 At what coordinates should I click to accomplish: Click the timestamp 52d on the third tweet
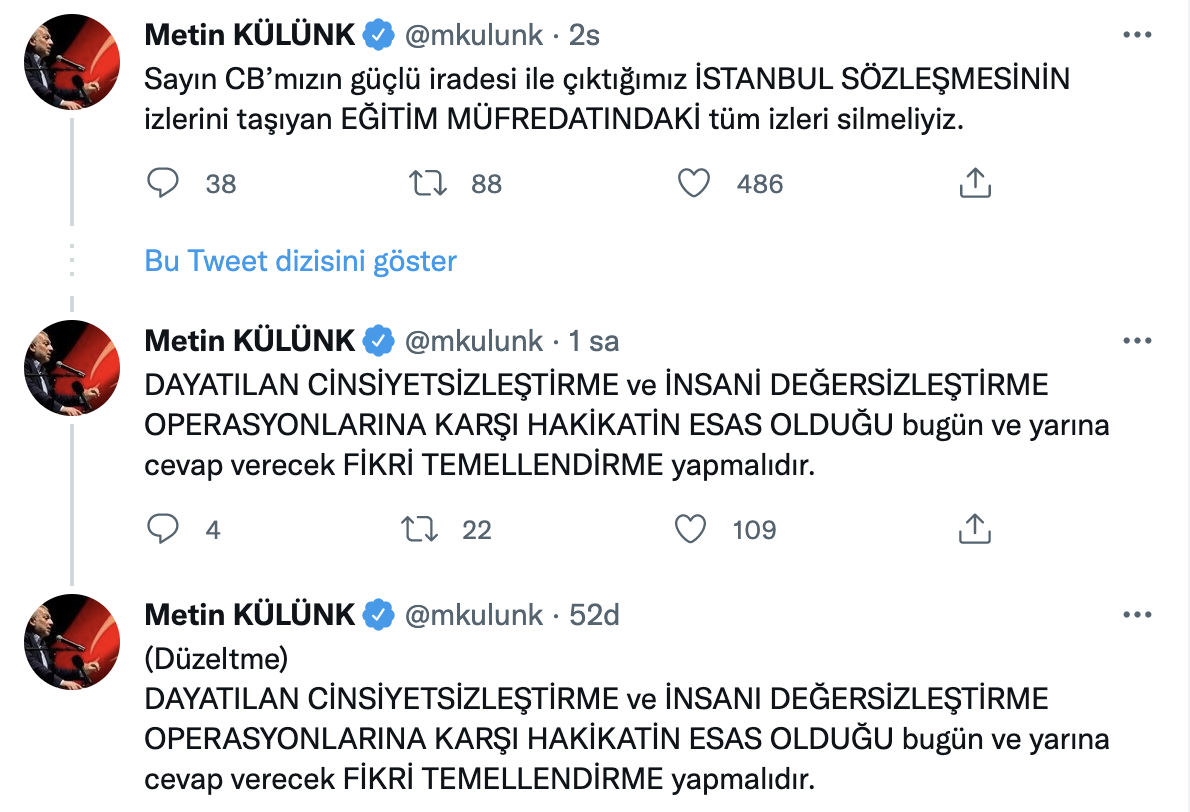click(x=596, y=616)
